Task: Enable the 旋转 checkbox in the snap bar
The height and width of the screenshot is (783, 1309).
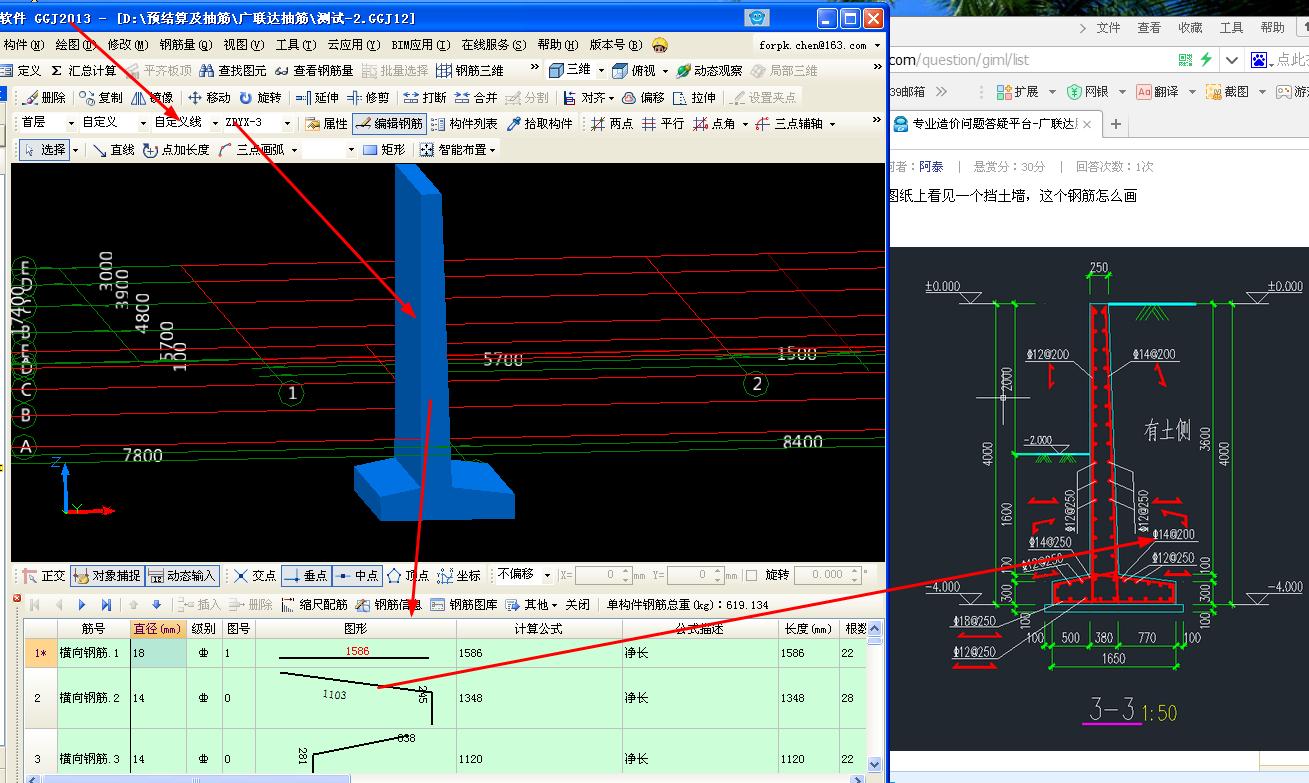Action: (x=751, y=575)
